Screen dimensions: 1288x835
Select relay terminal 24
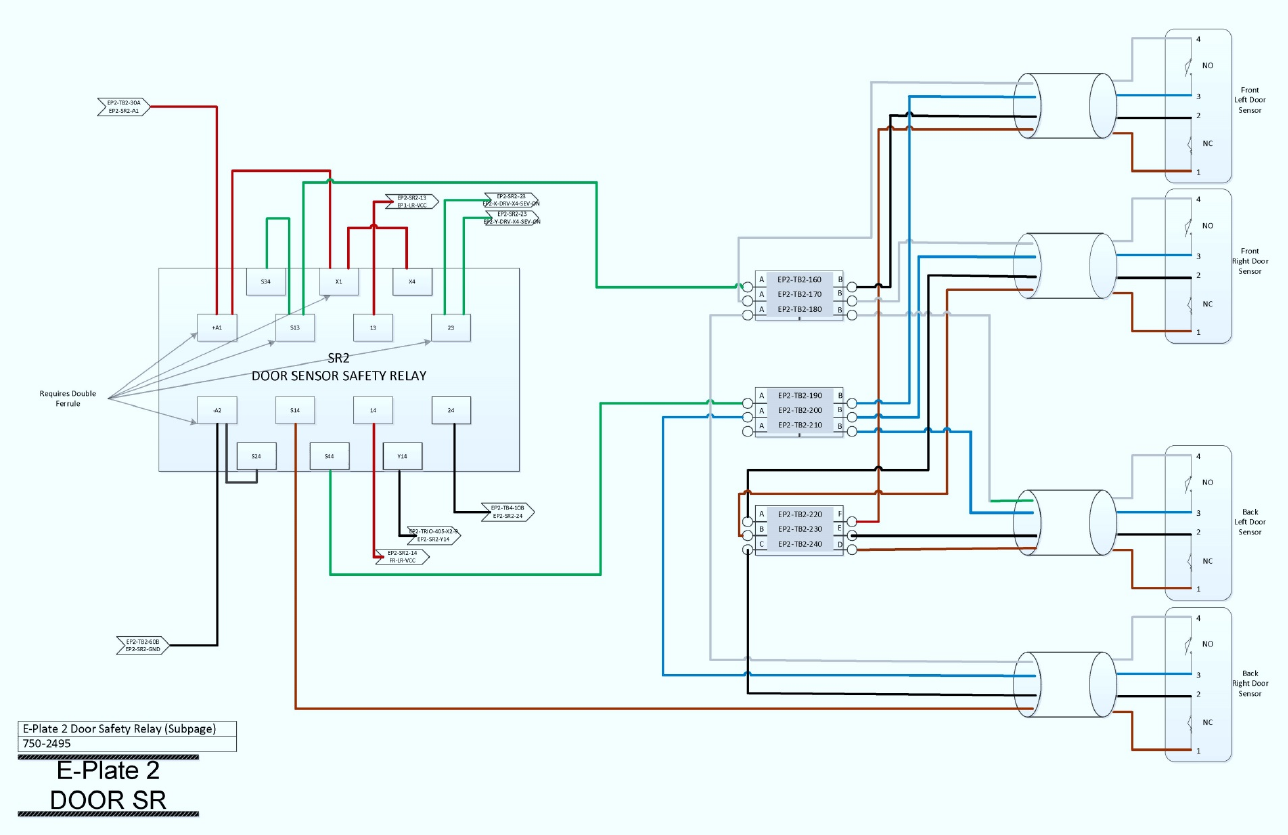[x=451, y=410]
